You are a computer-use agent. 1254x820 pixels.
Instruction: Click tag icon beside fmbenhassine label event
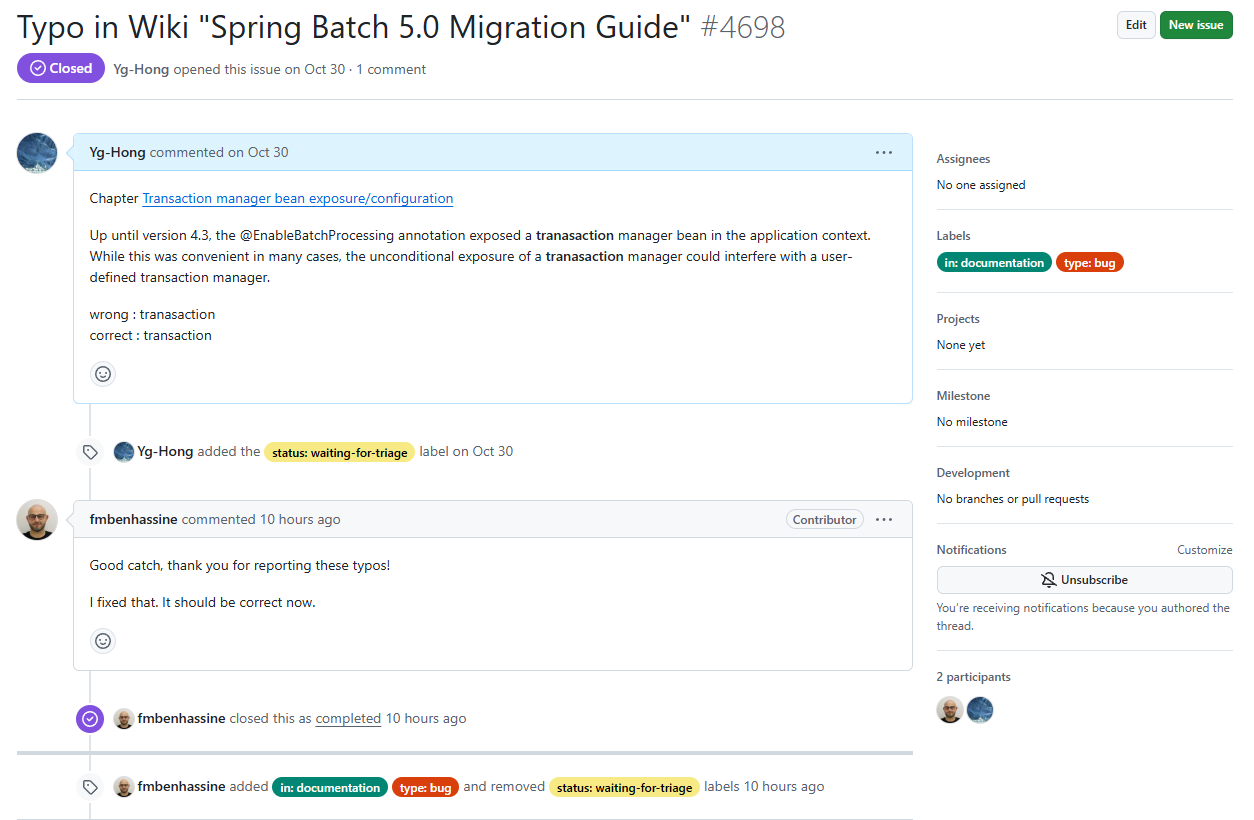click(90, 787)
